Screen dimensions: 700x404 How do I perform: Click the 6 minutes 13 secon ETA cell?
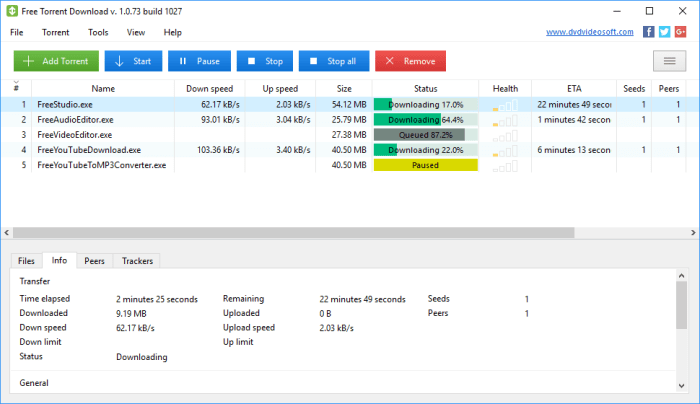pos(574,150)
